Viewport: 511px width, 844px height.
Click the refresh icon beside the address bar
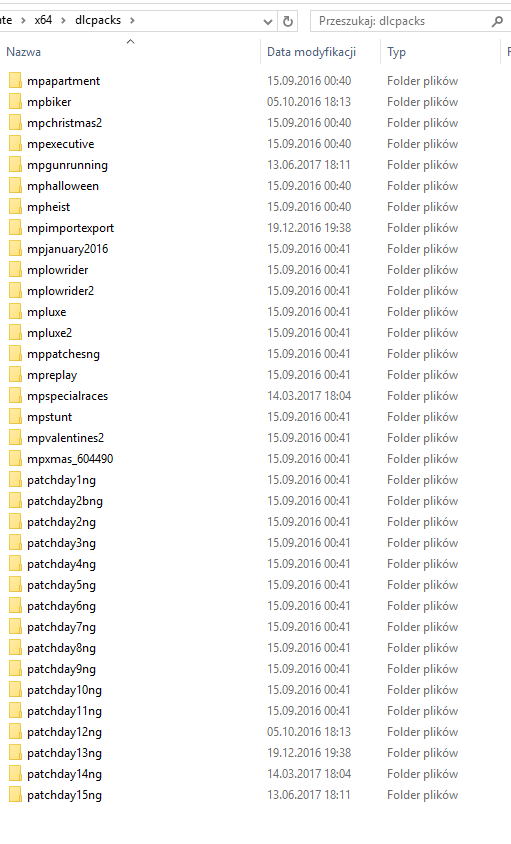pyautogui.click(x=288, y=21)
